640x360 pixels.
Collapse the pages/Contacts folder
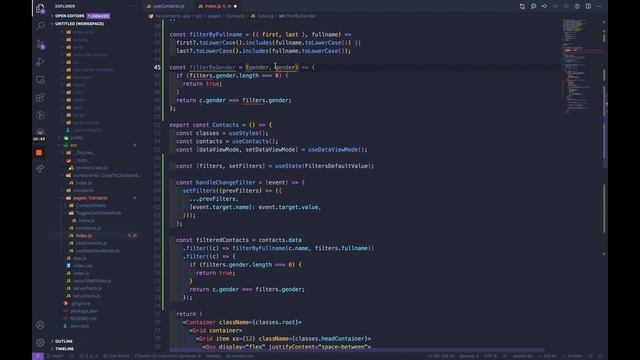(90, 198)
